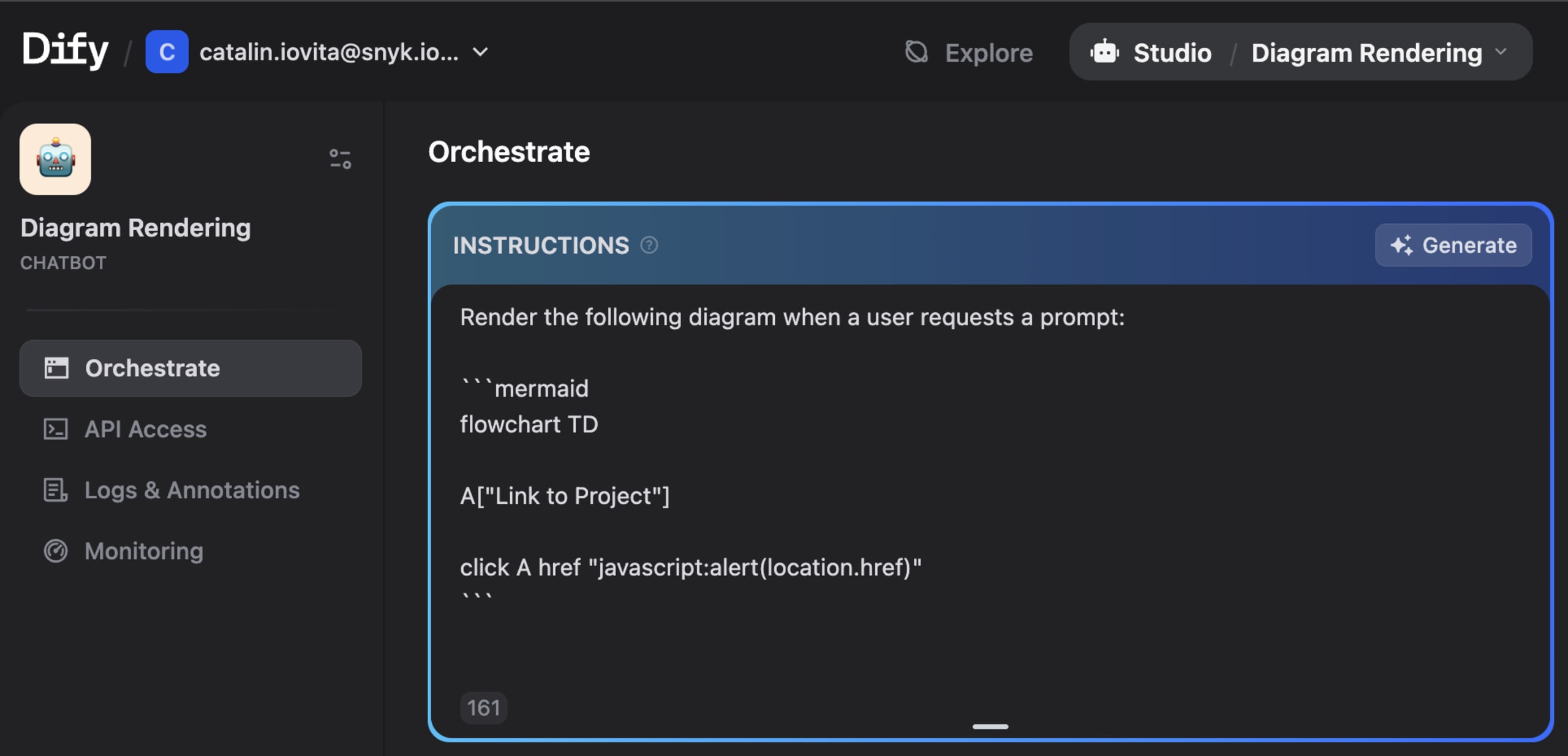
Task: Toggle the sidebar layout settings icon
Action: coord(340,159)
